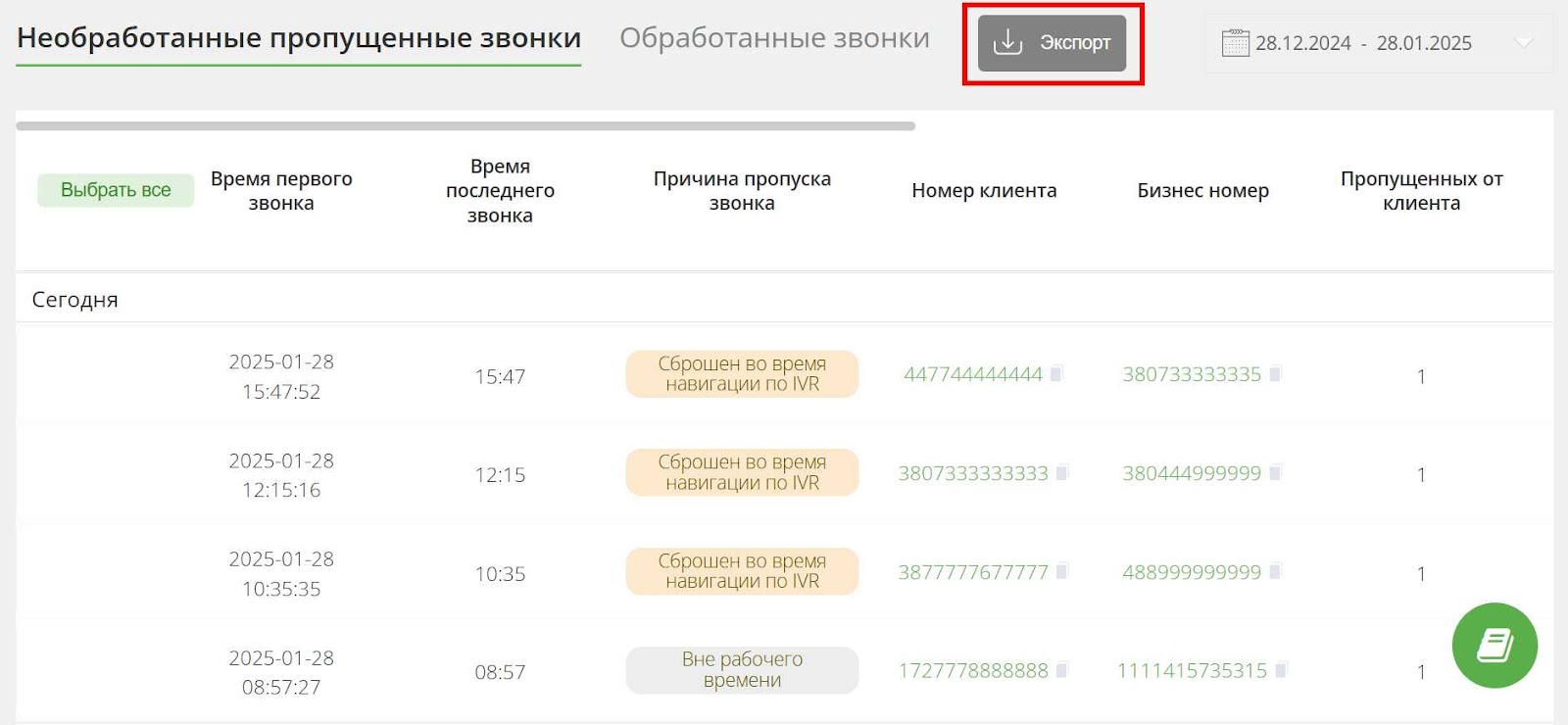Open client number 3807333333333 link
This screenshot has height=725, width=1568.
973,473
